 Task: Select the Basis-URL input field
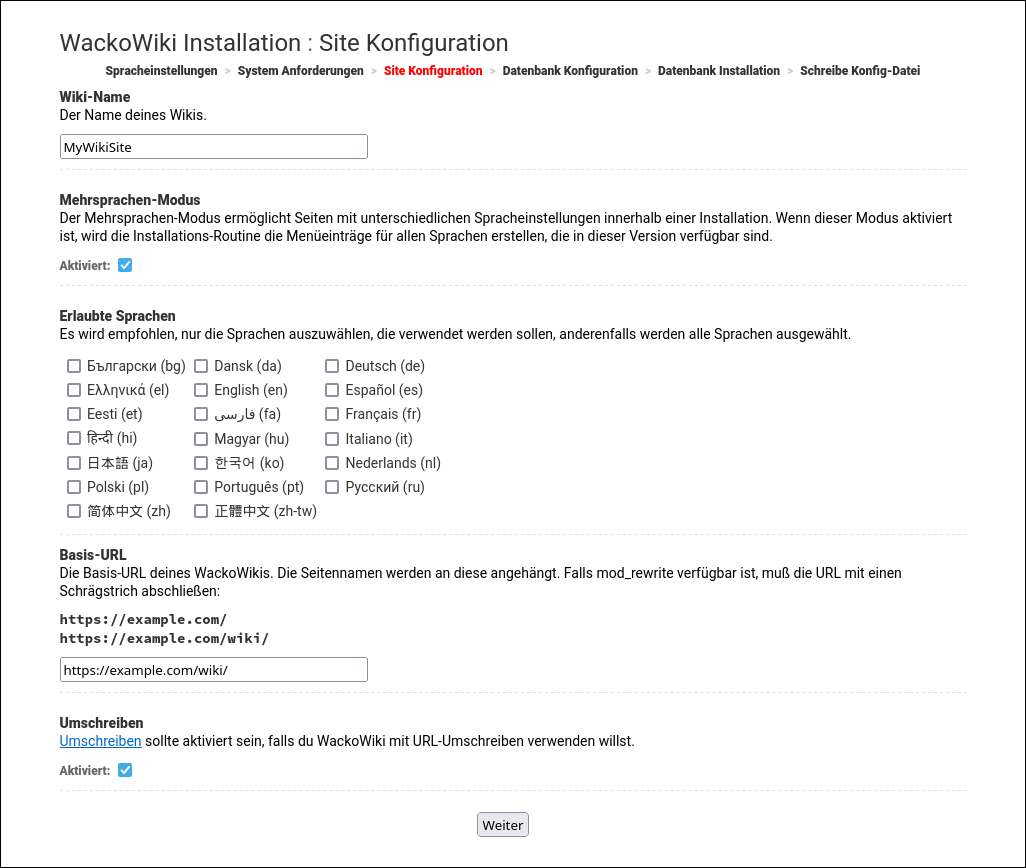click(x=213, y=669)
